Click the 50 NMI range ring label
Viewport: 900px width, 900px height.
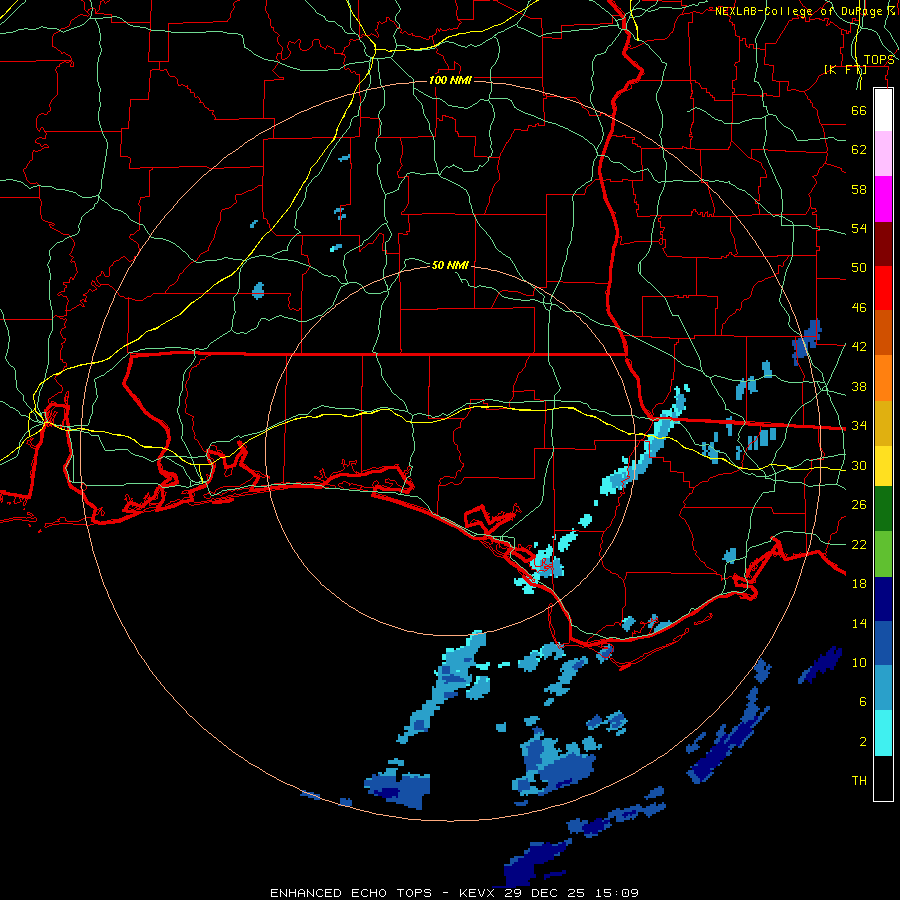(x=450, y=265)
